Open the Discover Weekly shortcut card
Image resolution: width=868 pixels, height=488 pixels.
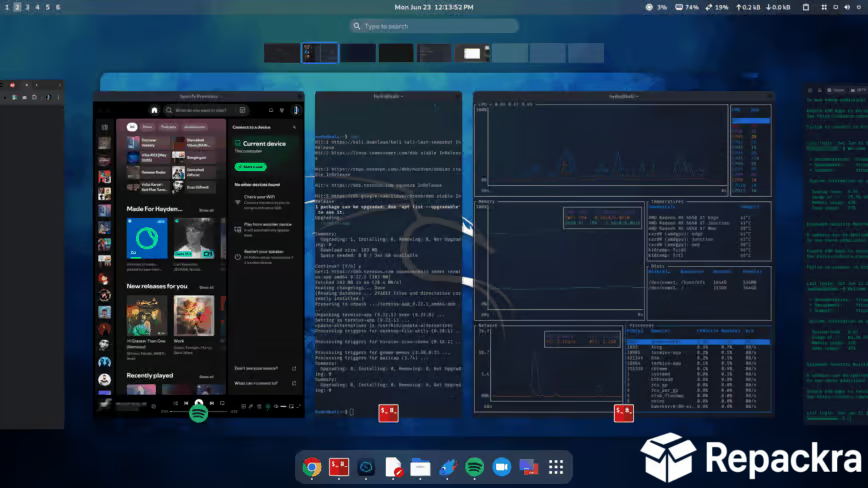click(x=148, y=143)
